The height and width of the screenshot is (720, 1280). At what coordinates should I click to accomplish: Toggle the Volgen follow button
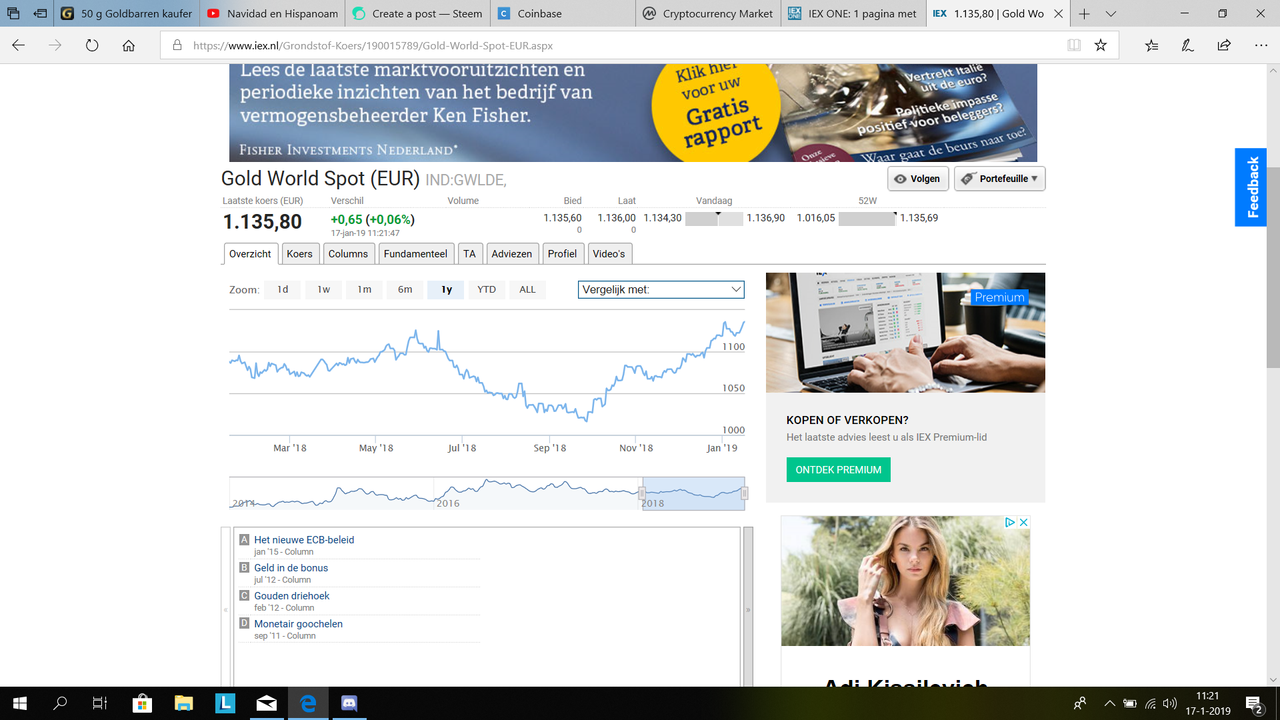pos(917,179)
